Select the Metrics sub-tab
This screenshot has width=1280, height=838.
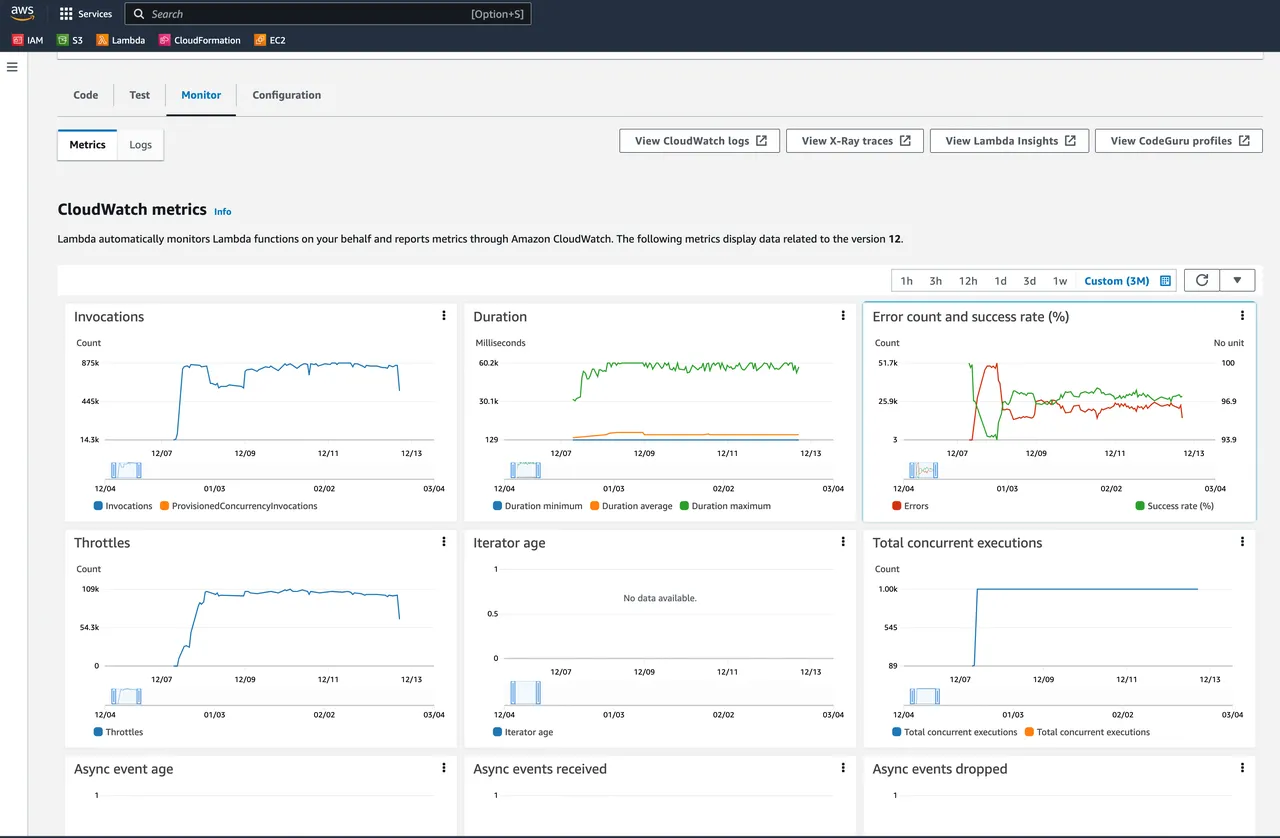point(87,145)
